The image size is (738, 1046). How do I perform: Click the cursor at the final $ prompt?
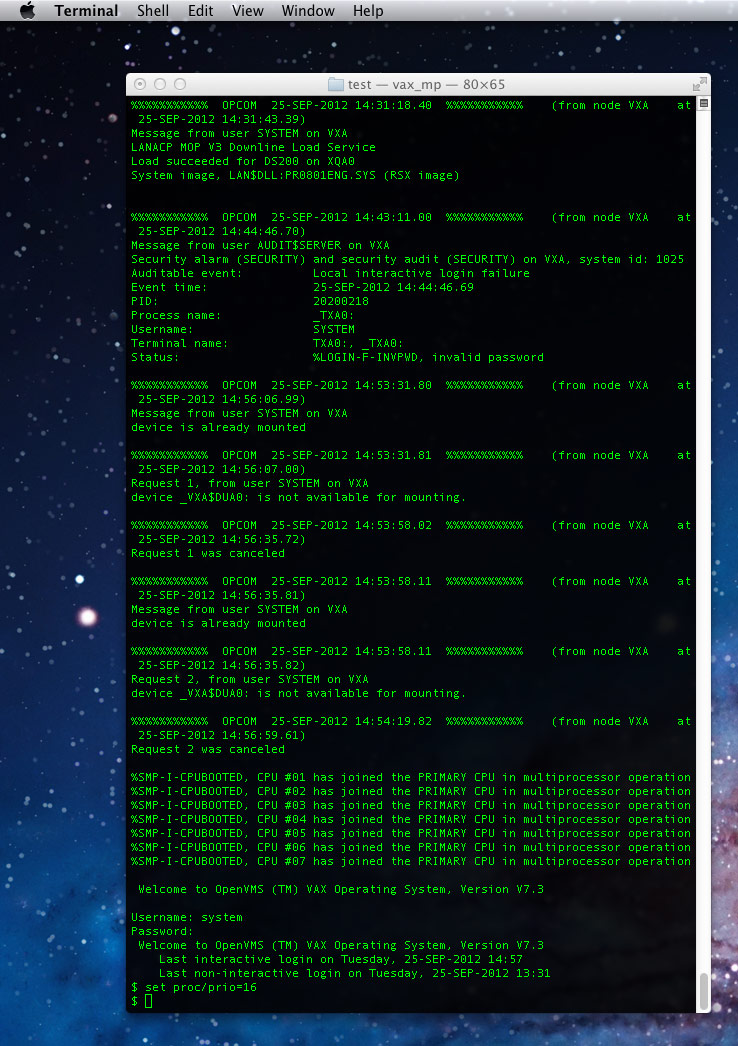coord(149,1001)
